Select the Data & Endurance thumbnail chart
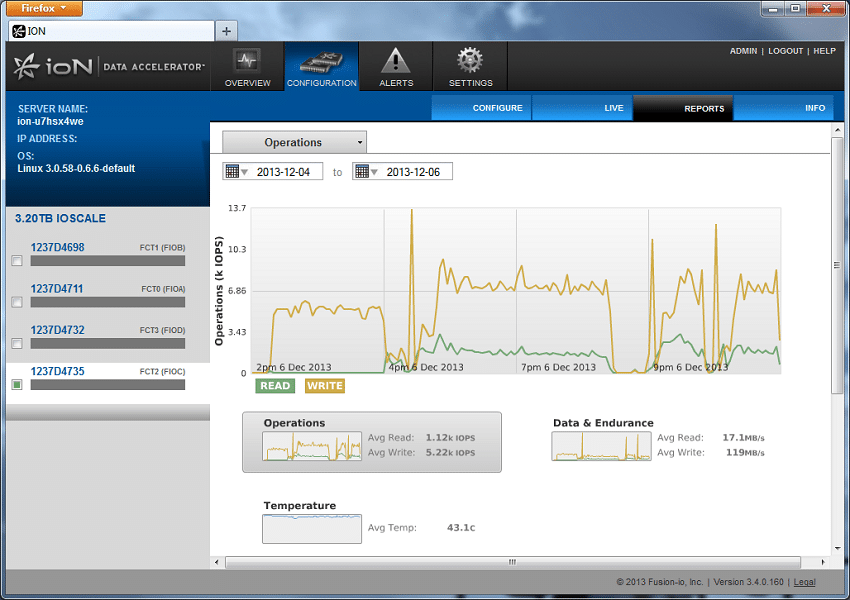850x600 pixels. tap(601, 446)
